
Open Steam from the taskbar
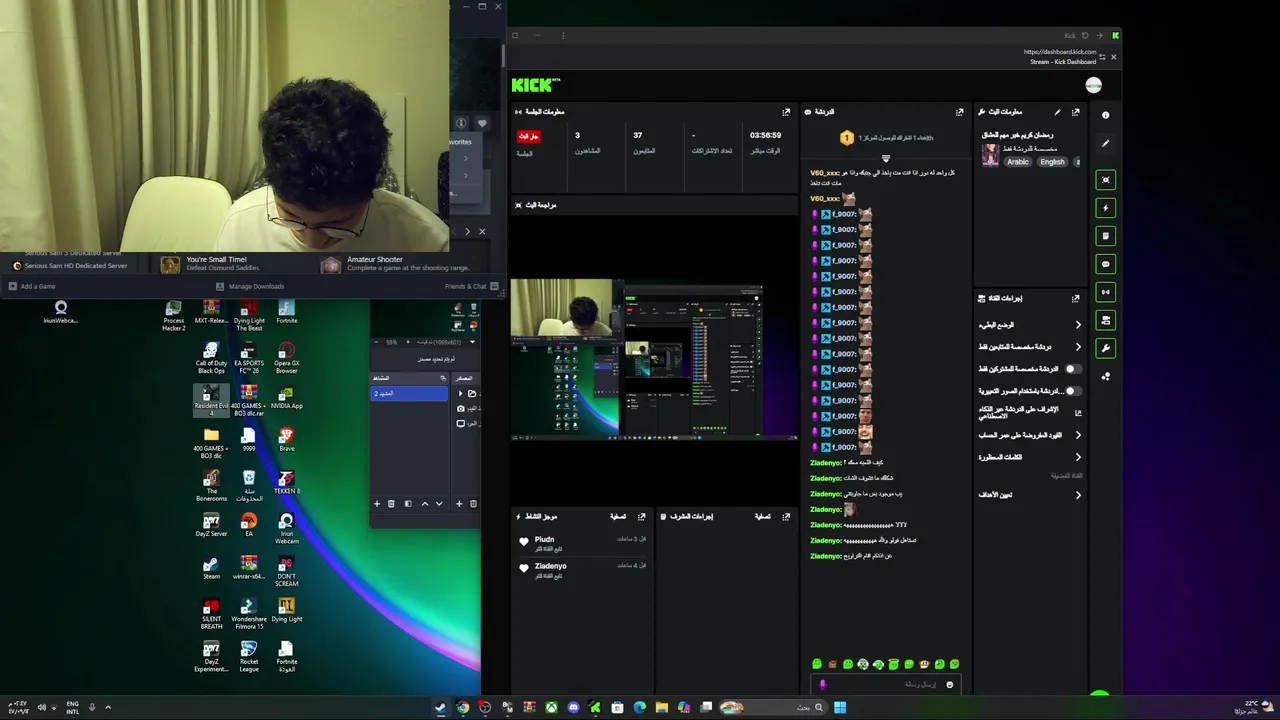click(x=440, y=708)
